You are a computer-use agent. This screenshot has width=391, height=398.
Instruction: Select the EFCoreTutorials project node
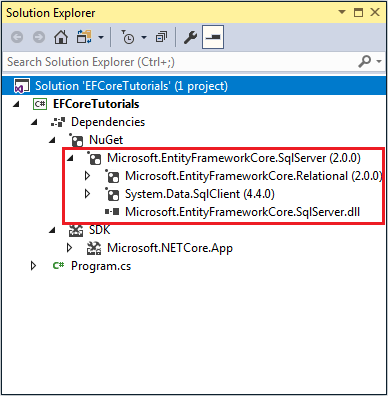point(96,104)
